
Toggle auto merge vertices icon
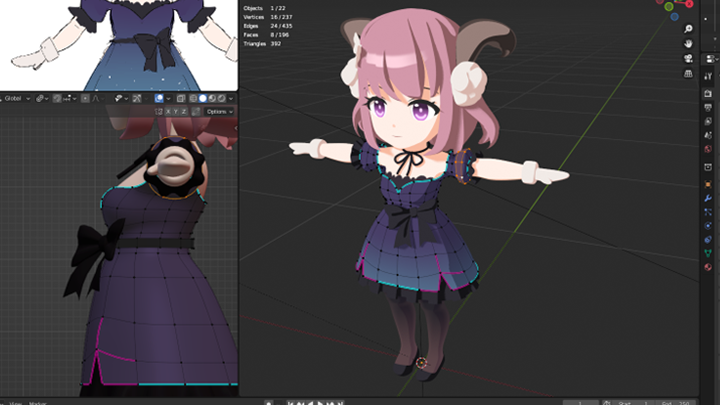pos(196,112)
